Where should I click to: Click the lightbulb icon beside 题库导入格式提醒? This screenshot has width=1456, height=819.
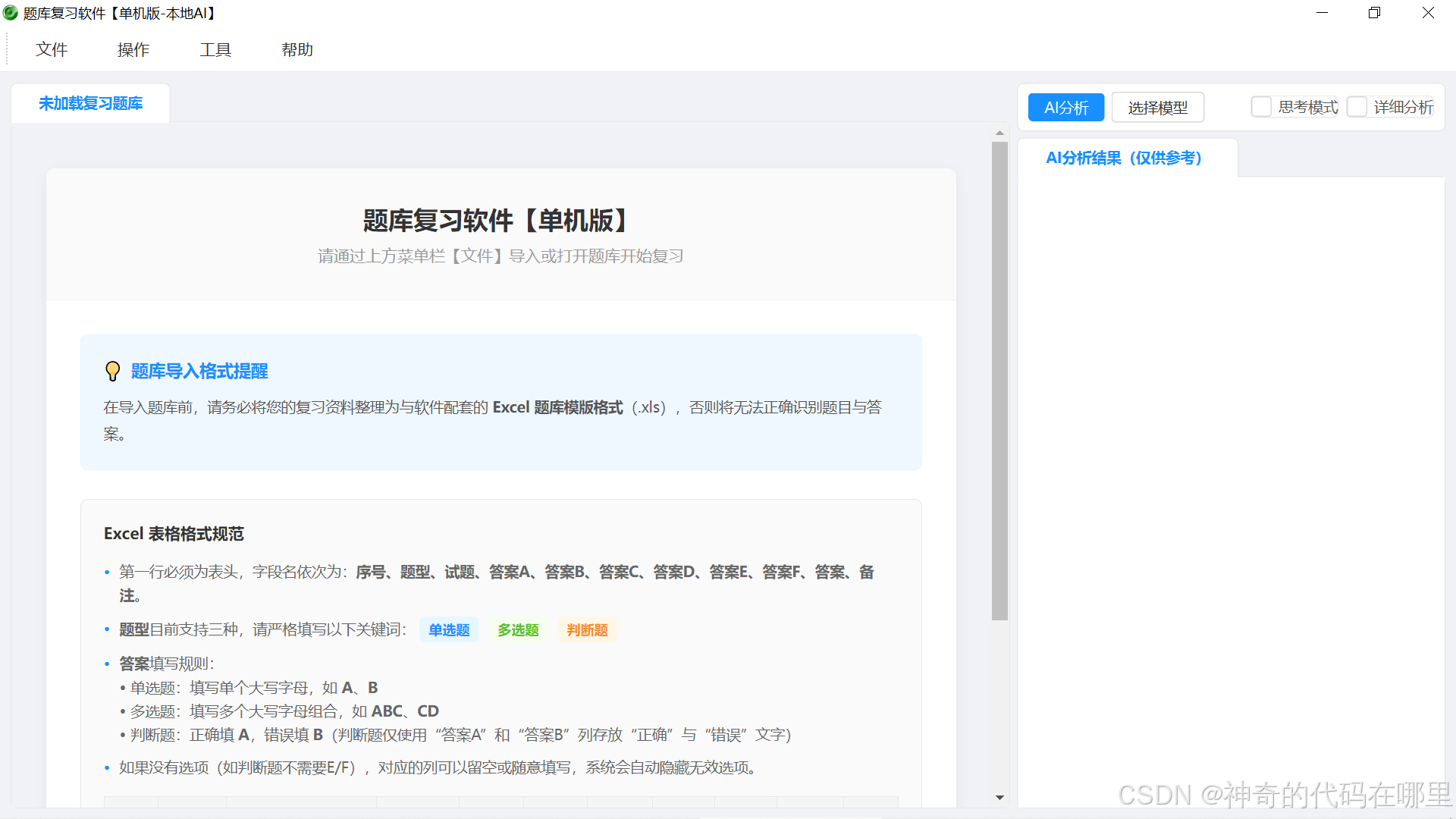tap(112, 371)
